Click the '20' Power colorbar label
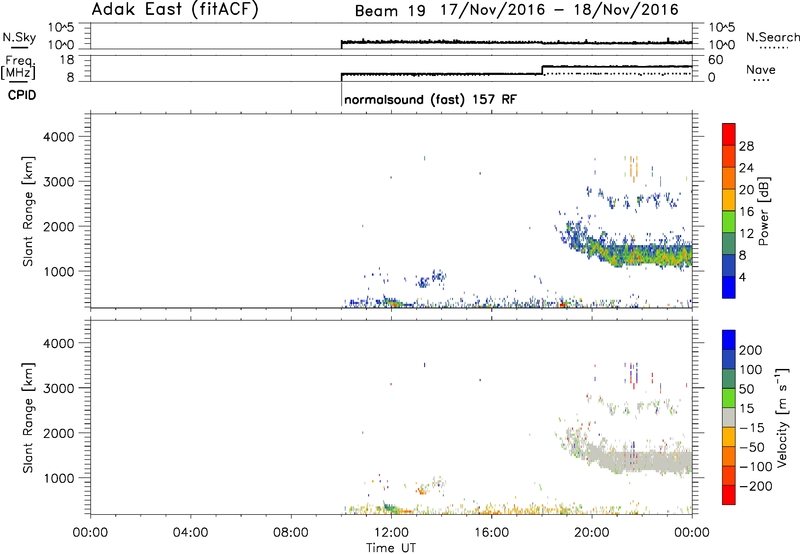 [x=746, y=190]
